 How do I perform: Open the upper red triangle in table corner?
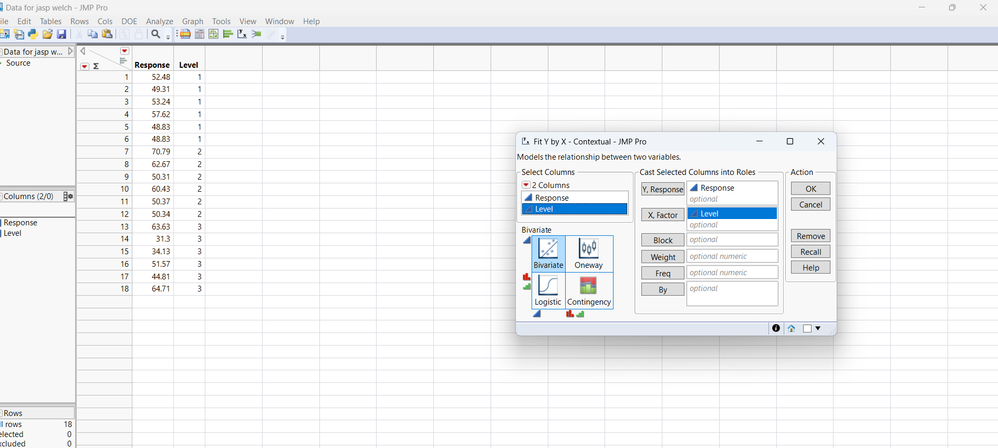tap(125, 51)
